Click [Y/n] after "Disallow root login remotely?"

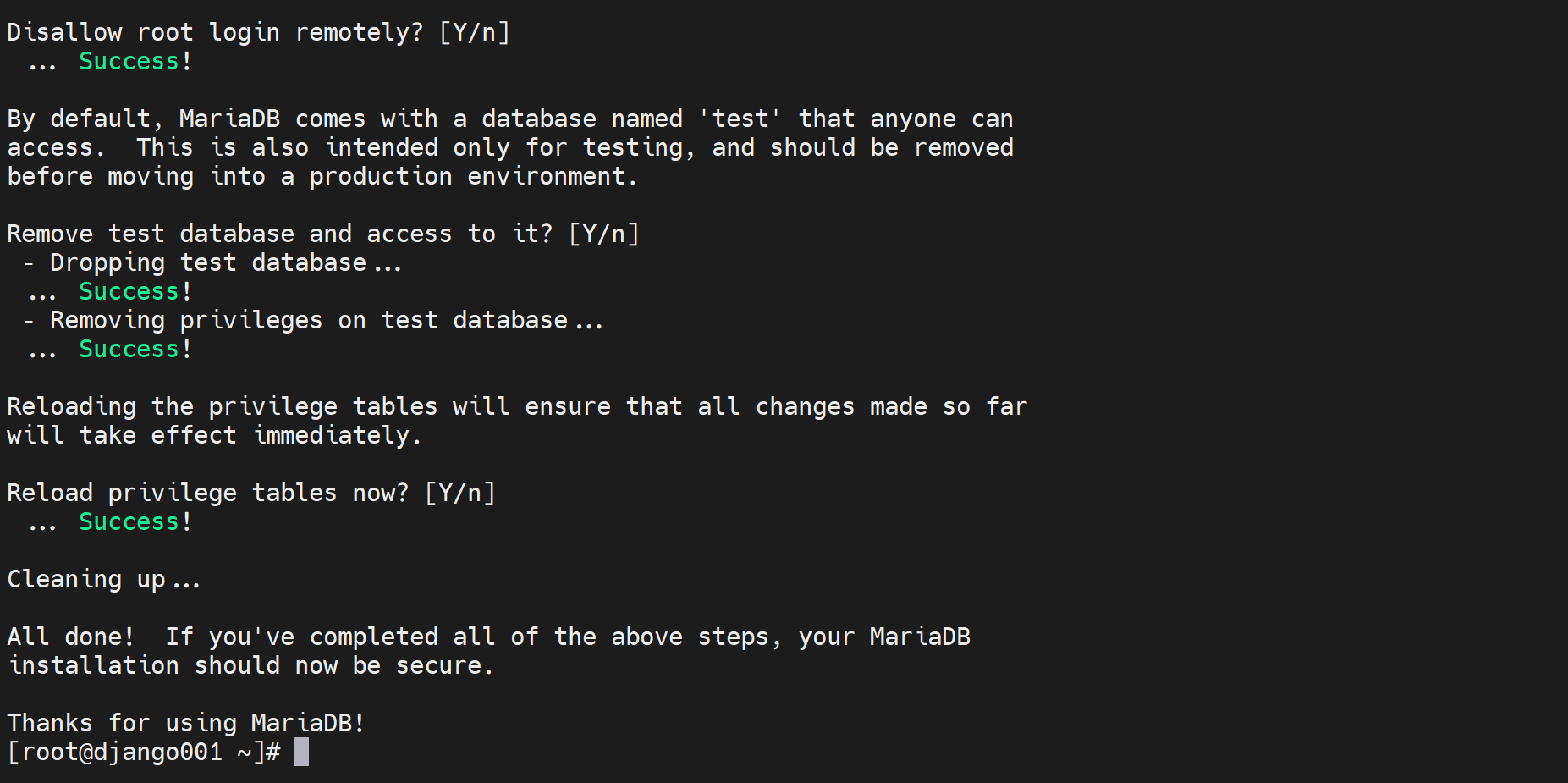(474, 32)
